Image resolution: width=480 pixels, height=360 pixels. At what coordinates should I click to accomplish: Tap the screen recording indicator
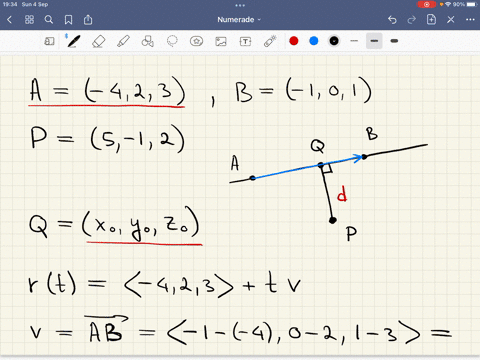(x=427, y=4)
